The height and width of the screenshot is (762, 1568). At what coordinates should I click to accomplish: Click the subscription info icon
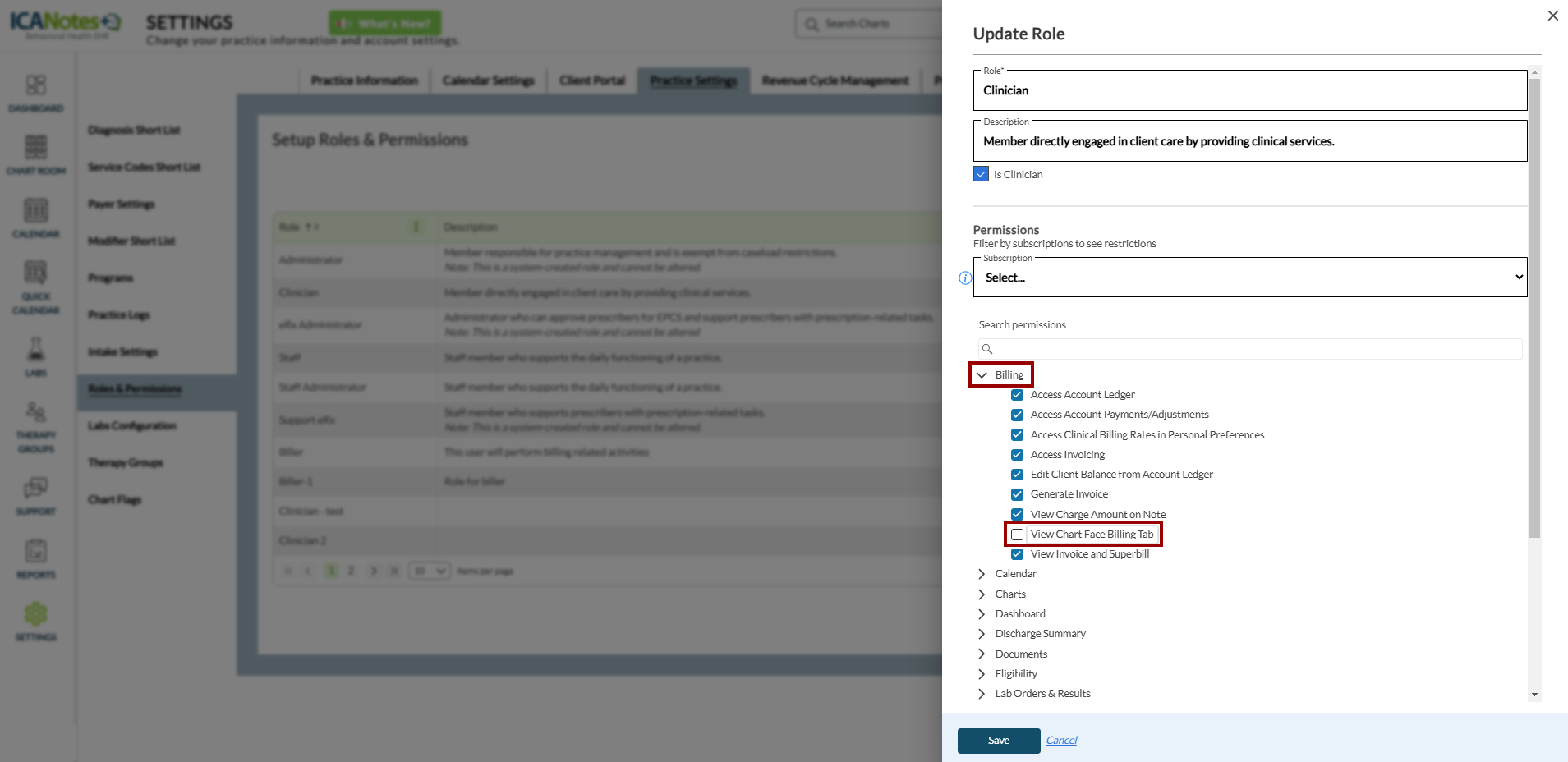(x=965, y=278)
